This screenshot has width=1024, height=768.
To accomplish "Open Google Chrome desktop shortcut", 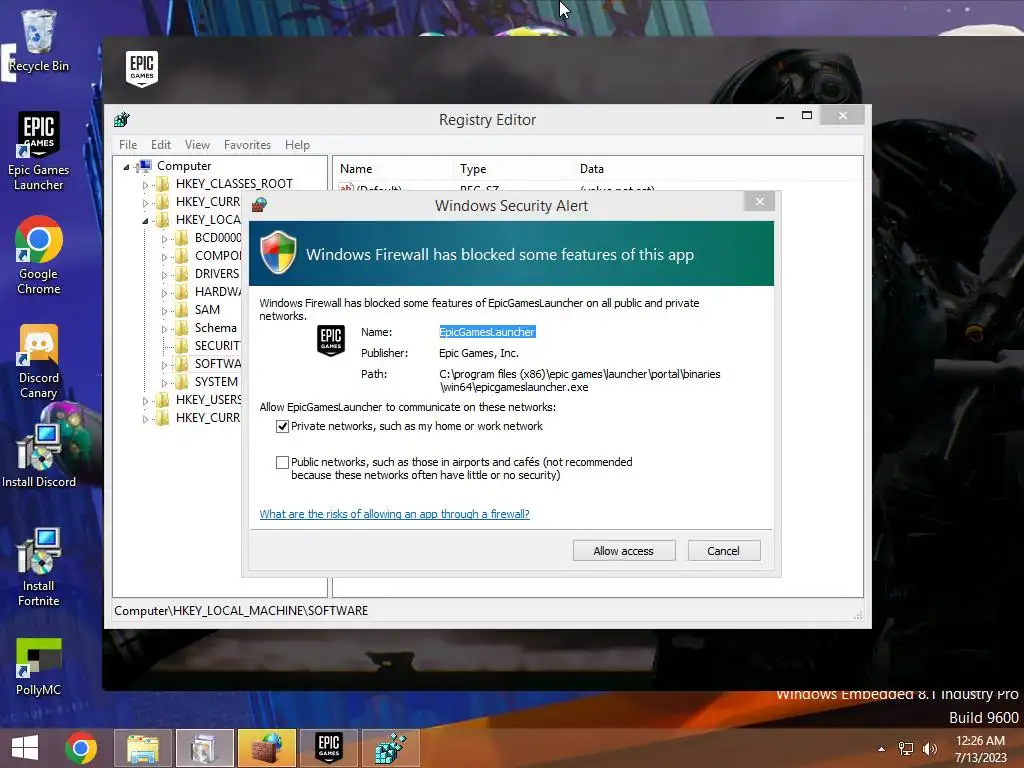I will point(39,255).
